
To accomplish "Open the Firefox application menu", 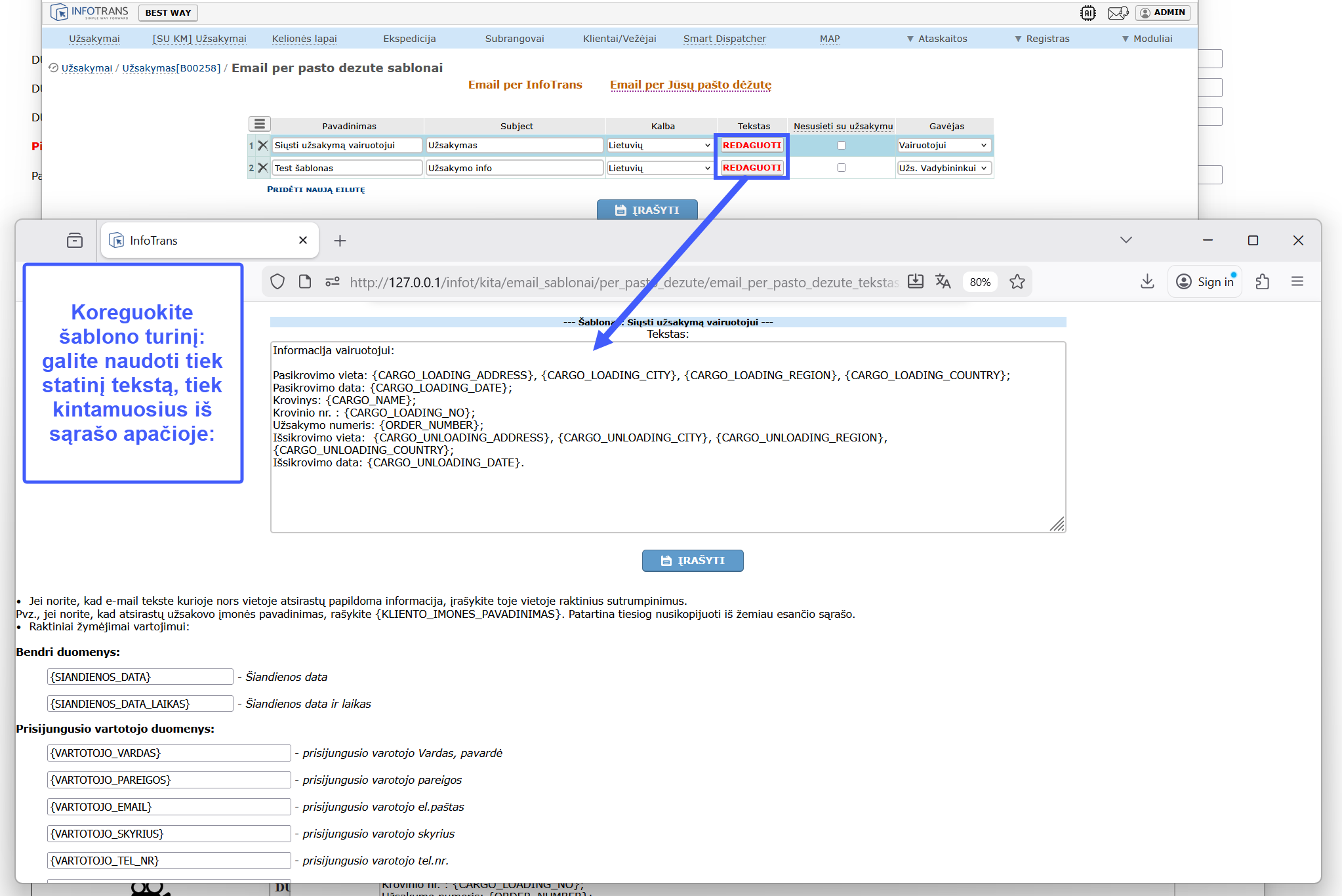I will (1297, 281).
